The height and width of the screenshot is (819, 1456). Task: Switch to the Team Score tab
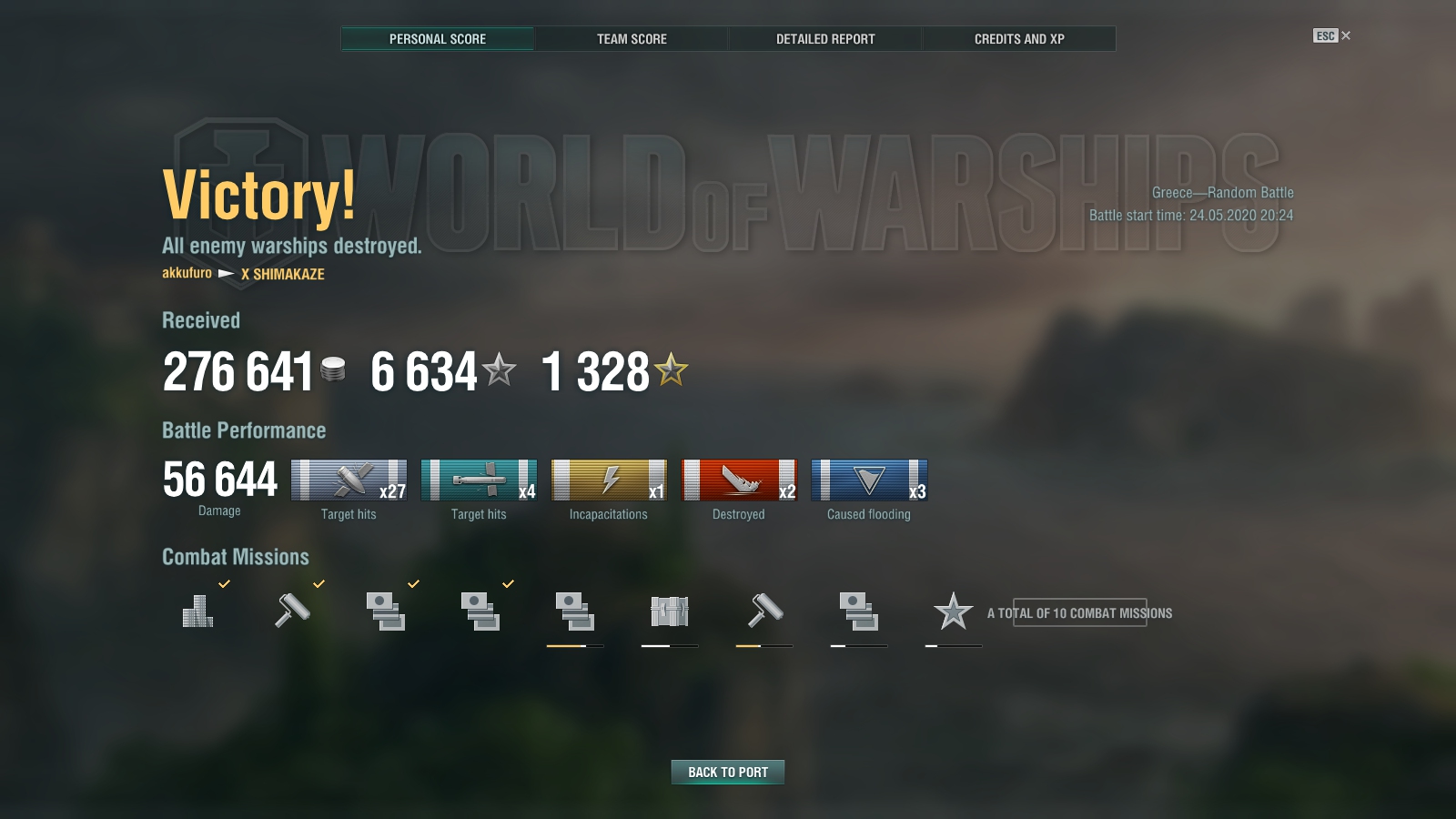point(632,39)
